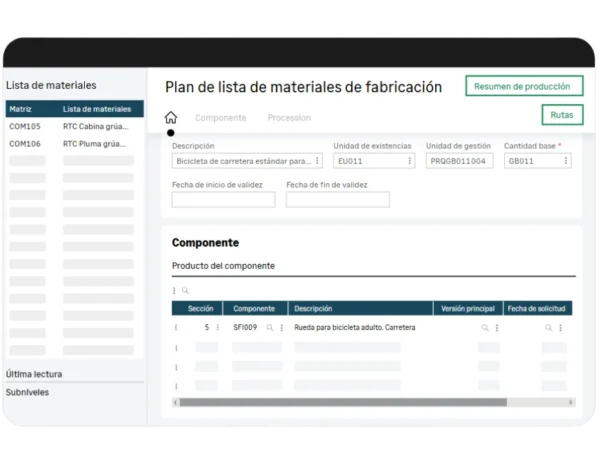
Task: Click right arrow of table scrollbar
Action: click(571, 402)
